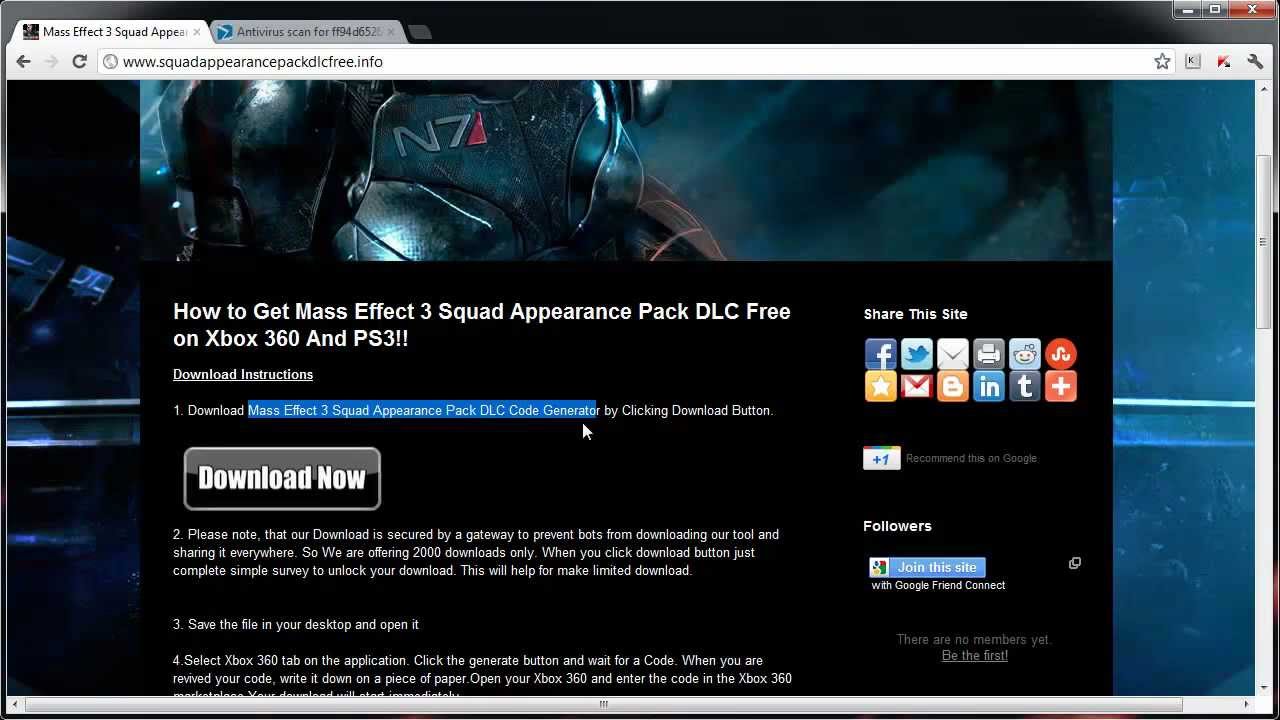Click 'There are no members yet.' text

point(974,639)
